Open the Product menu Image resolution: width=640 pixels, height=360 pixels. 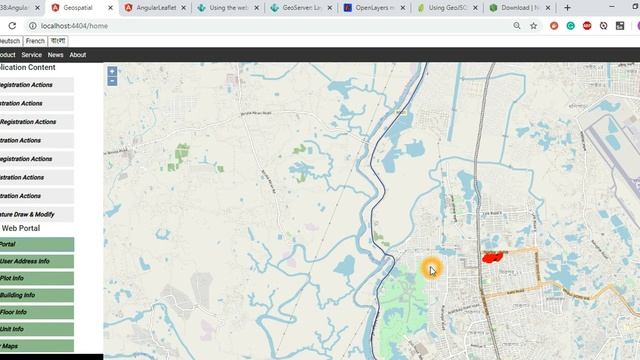pyautogui.click(x=8, y=55)
